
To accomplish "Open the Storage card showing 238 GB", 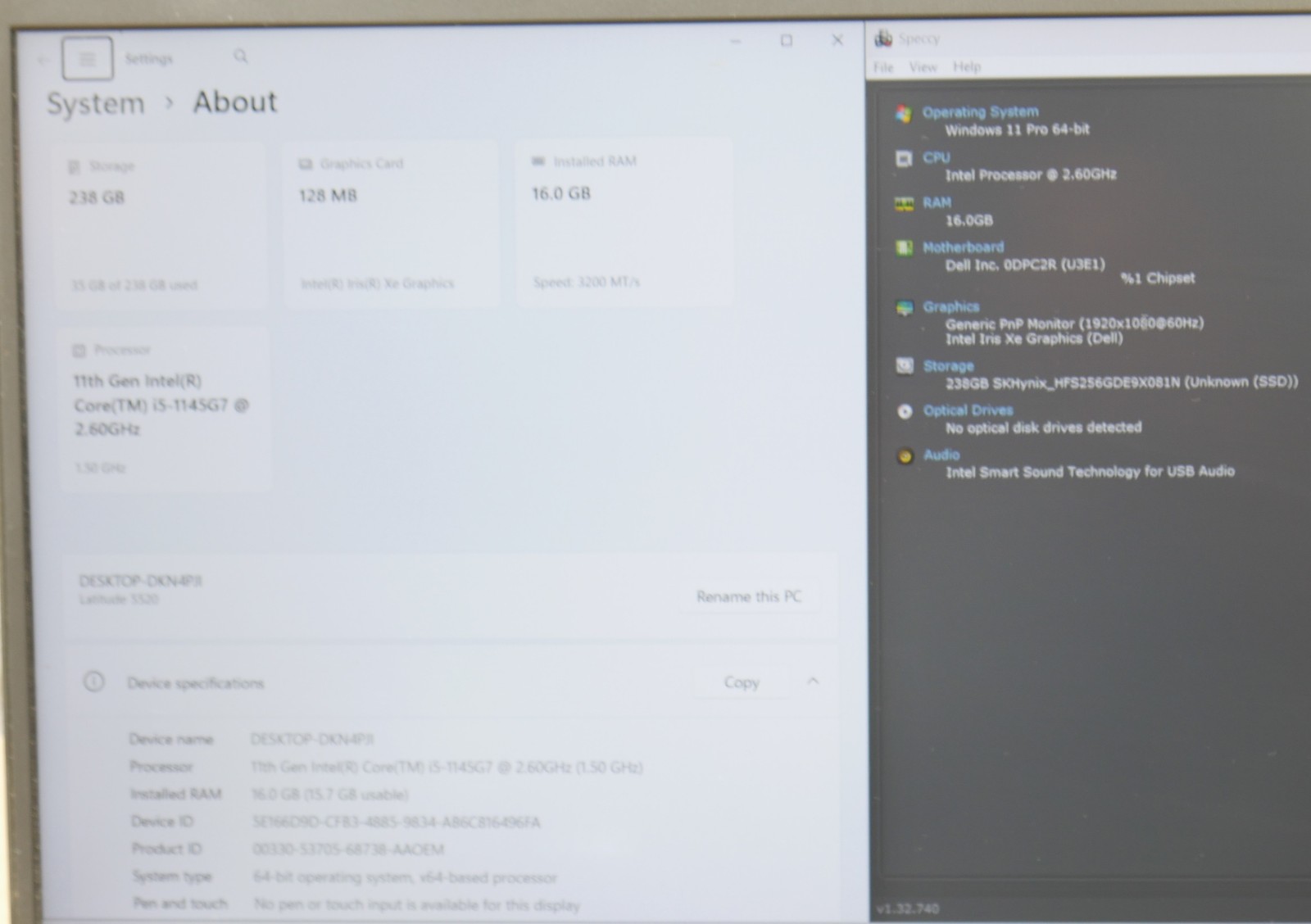I will coord(161,225).
